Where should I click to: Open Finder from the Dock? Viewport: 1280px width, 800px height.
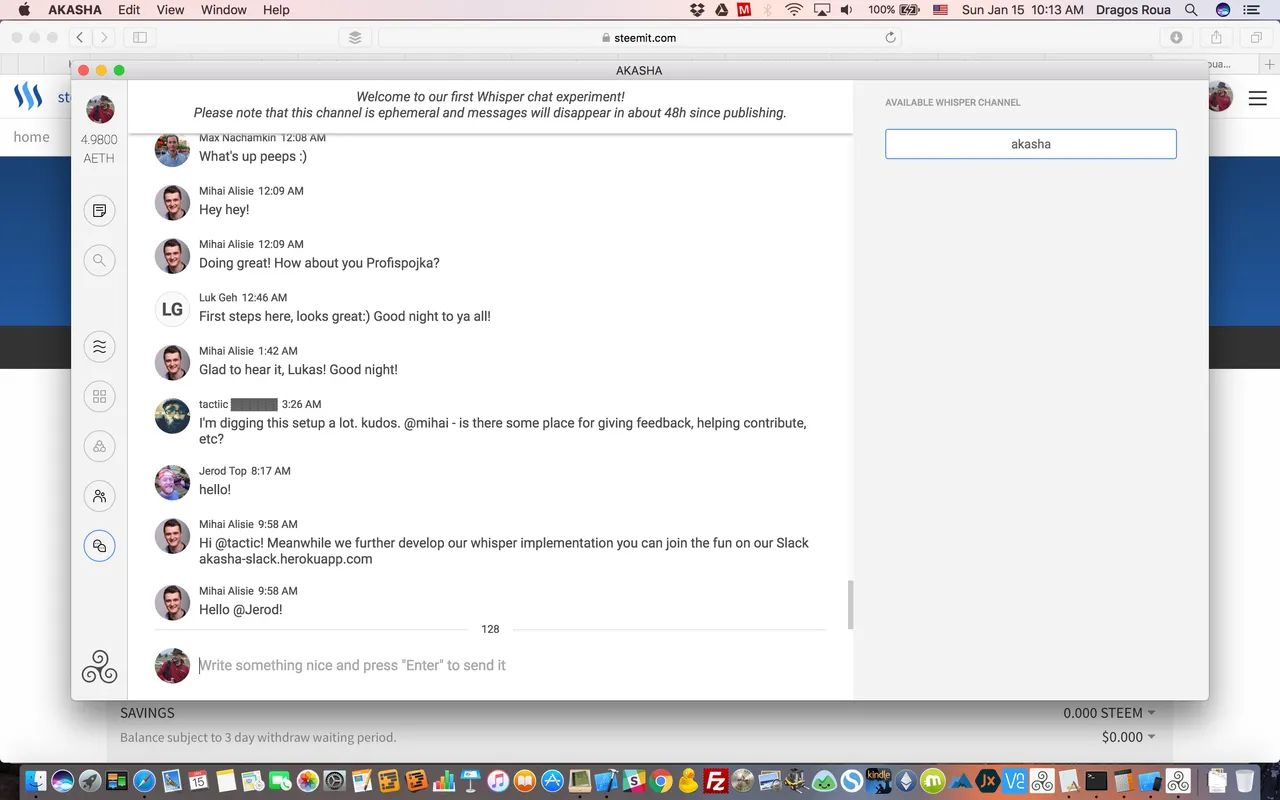click(x=36, y=781)
